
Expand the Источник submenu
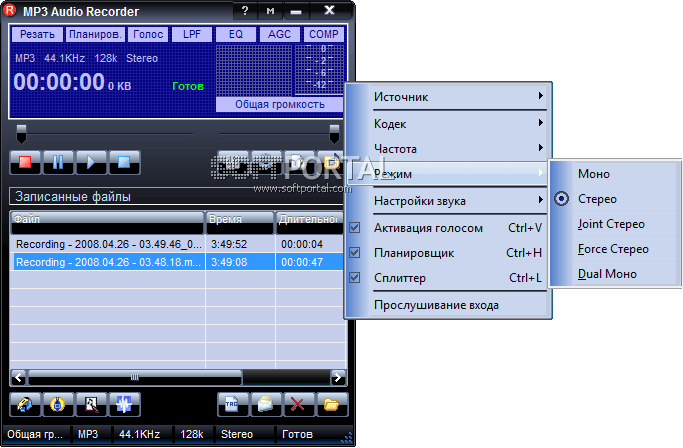tap(448, 97)
